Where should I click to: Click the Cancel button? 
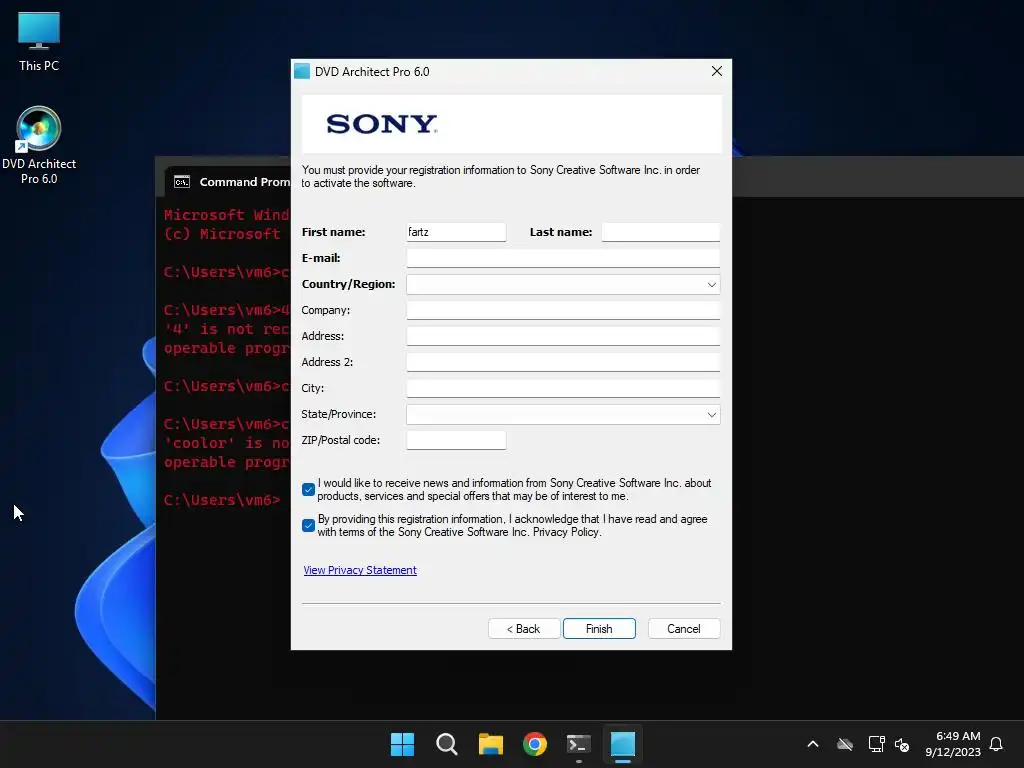684,628
